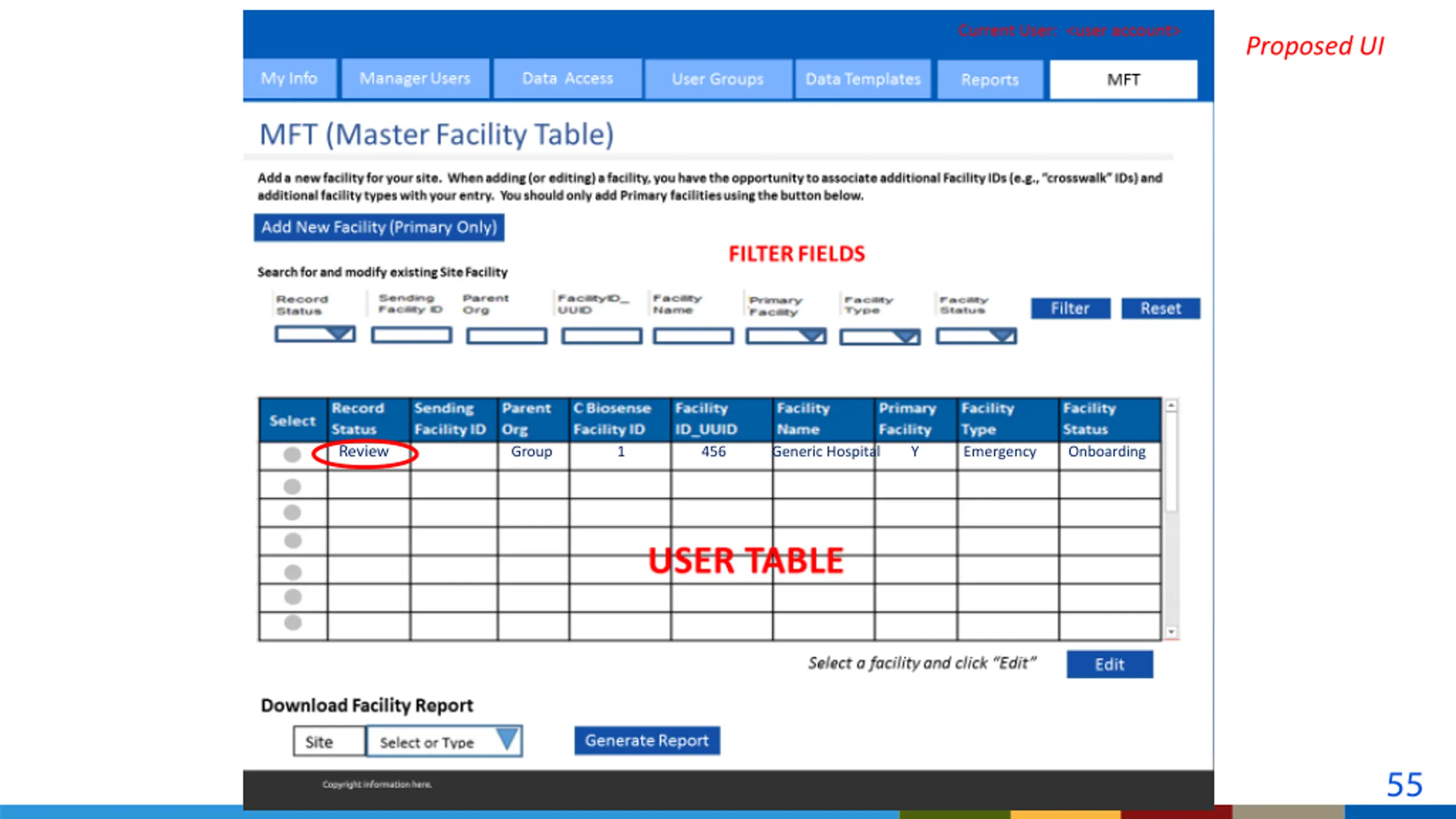Select the radio button for the Review row
This screenshot has height=819, width=1456.
tap(292, 454)
